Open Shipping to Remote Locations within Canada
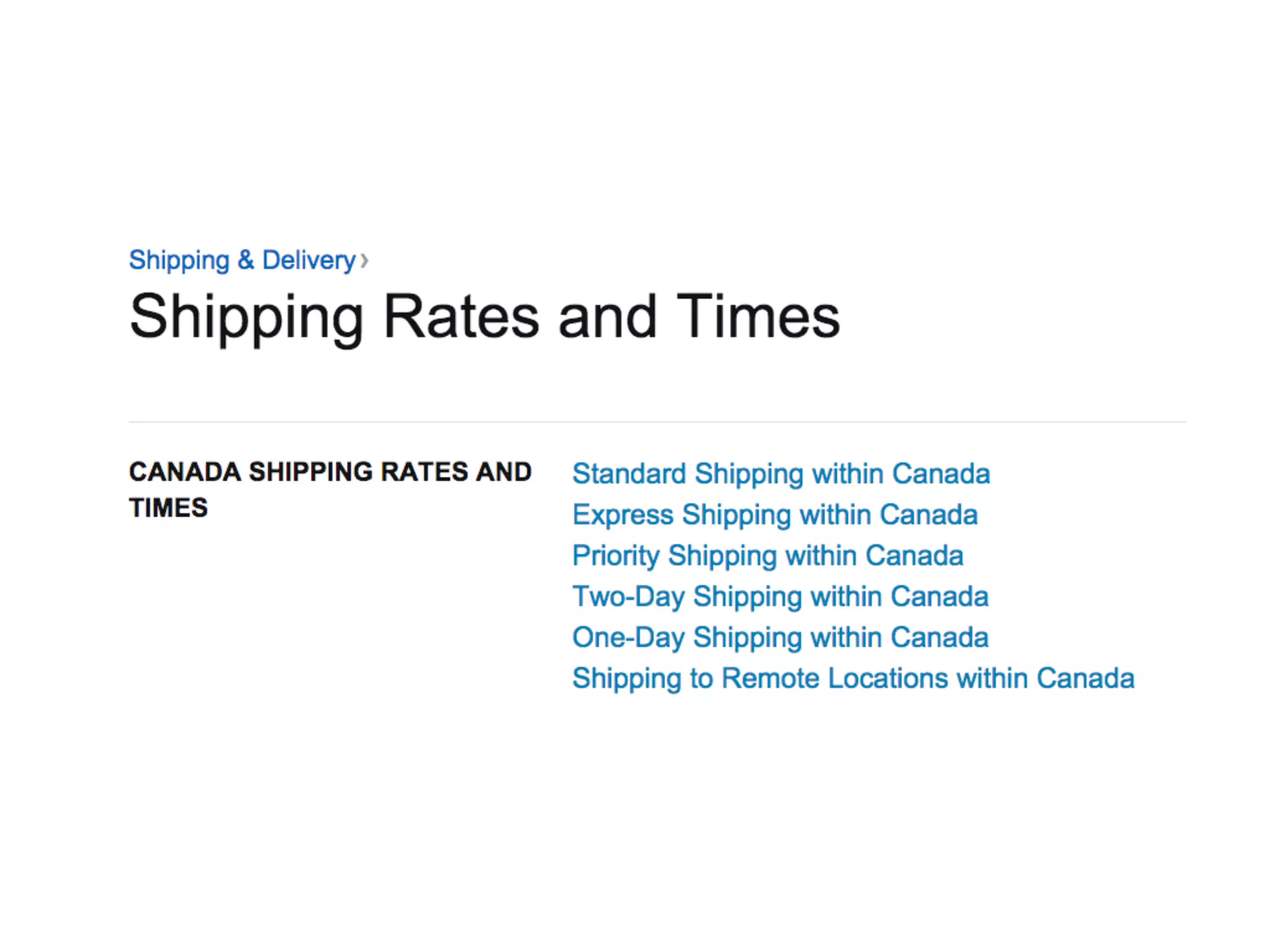The image size is (1270, 952). pyautogui.click(x=853, y=679)
